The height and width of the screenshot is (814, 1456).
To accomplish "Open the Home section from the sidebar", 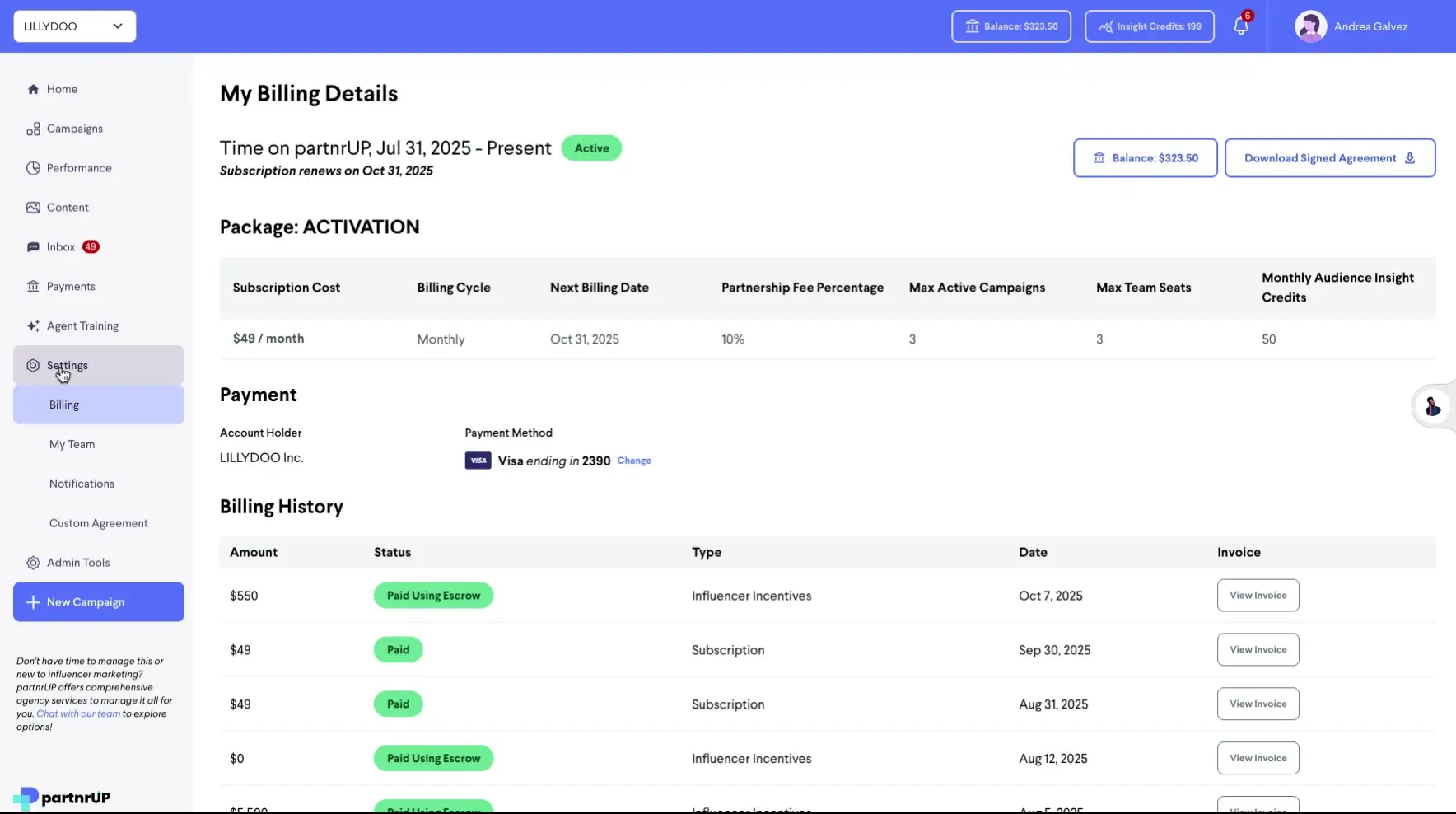I will pos(61,88).
